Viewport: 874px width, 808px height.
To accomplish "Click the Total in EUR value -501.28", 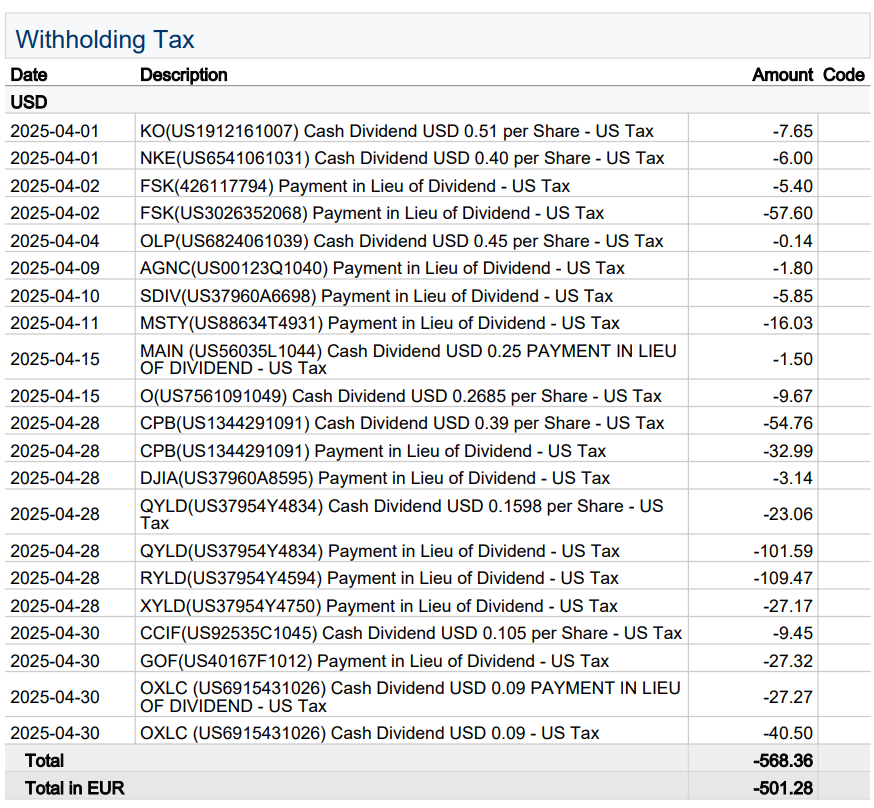I will (x=787, y=788).
